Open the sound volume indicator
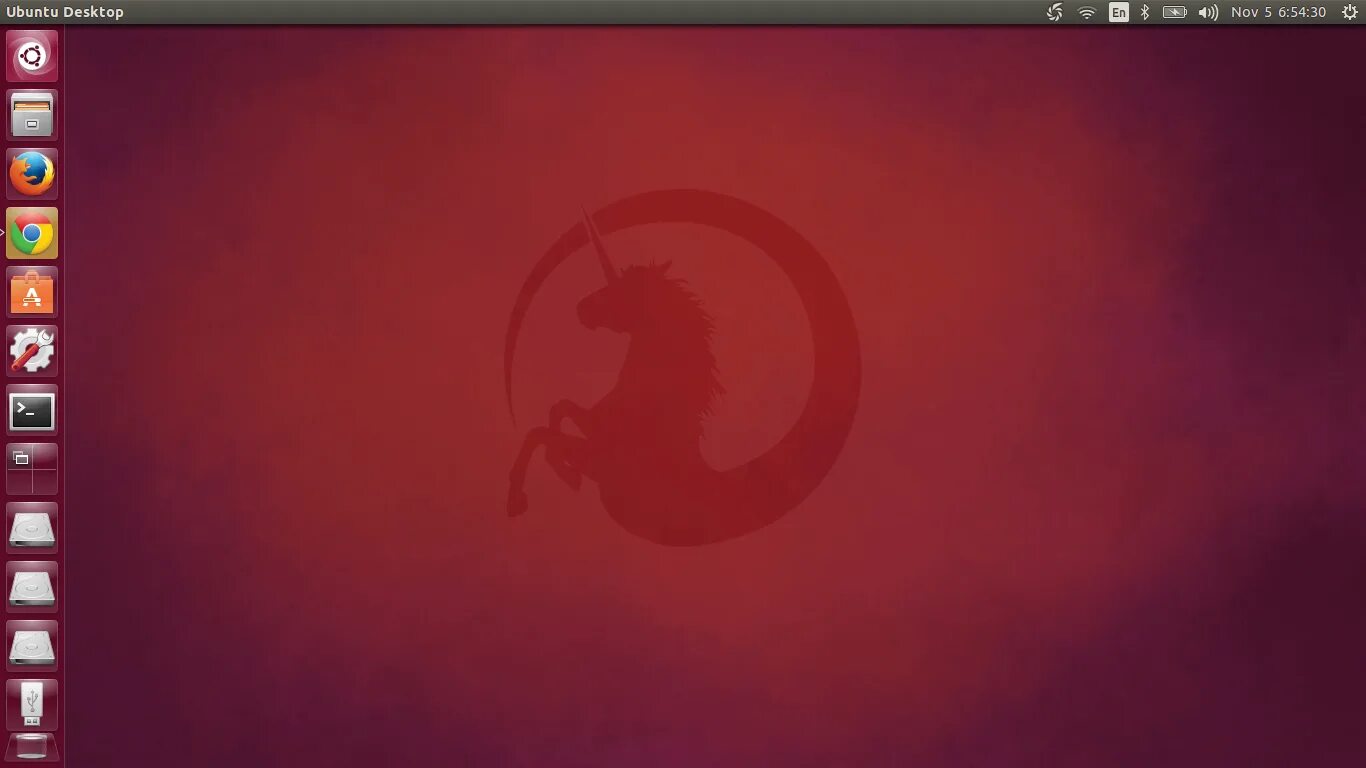The width and height of the screenshot is (1366, 768). click(x=1208, y=12)
